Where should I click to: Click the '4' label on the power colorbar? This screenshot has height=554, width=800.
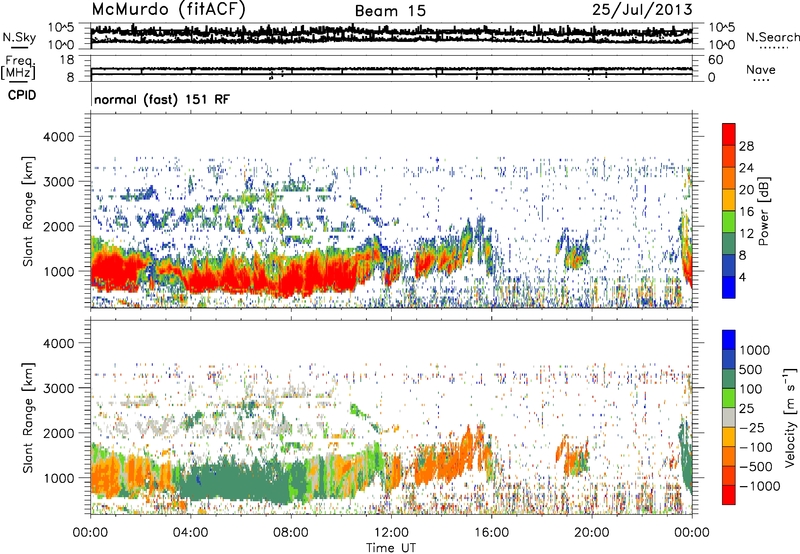point(743,278)
